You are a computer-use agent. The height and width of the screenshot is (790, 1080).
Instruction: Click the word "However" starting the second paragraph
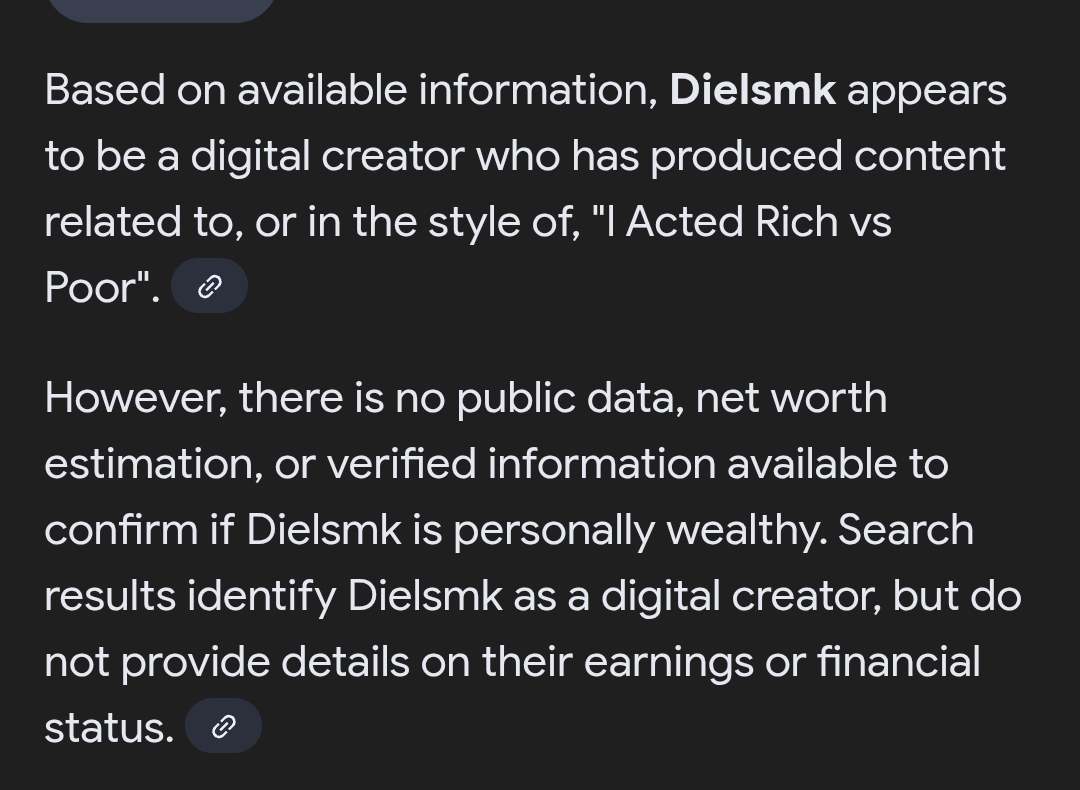click(135, 398)
